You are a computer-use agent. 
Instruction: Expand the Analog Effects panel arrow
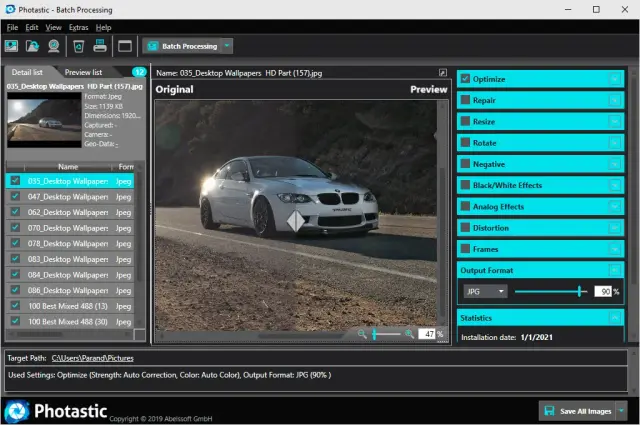click(x=615, y=206)
